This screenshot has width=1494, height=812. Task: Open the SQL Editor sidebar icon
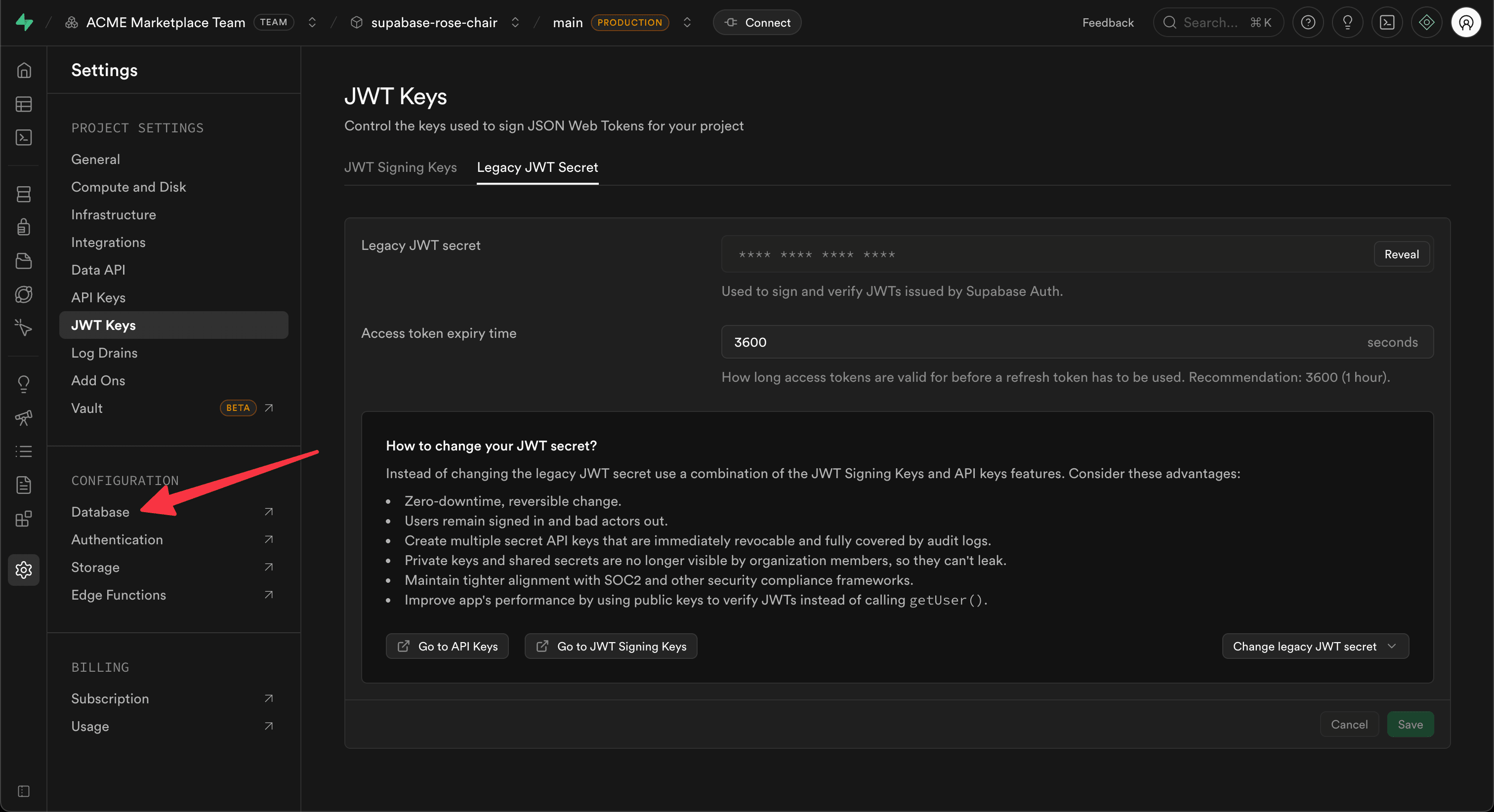coord(24,137)
